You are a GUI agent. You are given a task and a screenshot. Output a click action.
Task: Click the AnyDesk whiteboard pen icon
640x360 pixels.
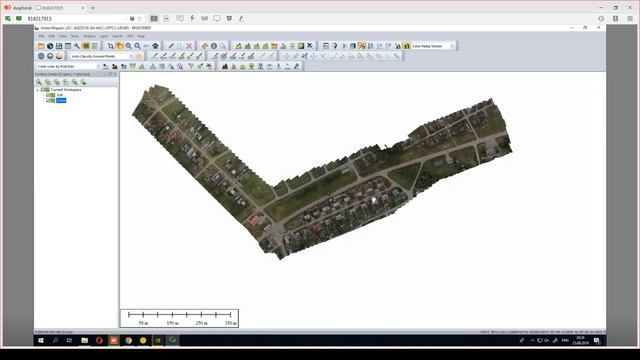241,18
